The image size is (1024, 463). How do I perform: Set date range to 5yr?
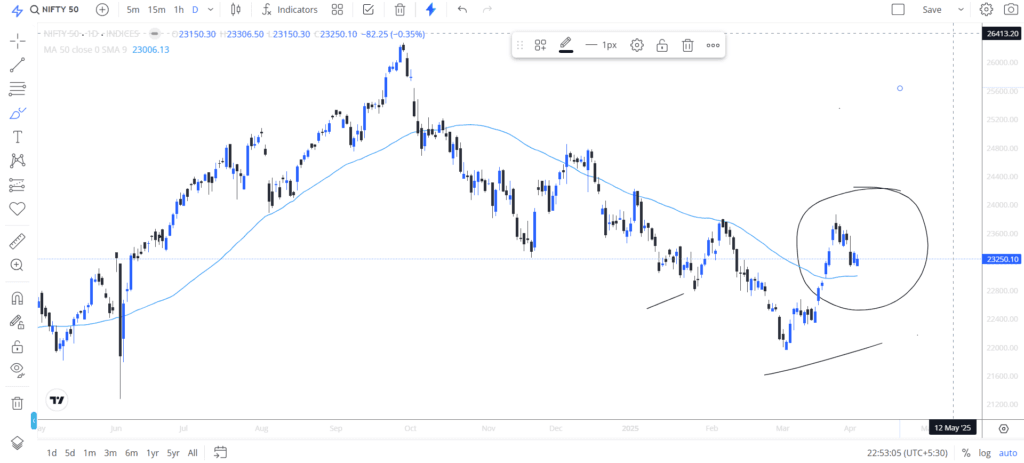click(173, 453)
